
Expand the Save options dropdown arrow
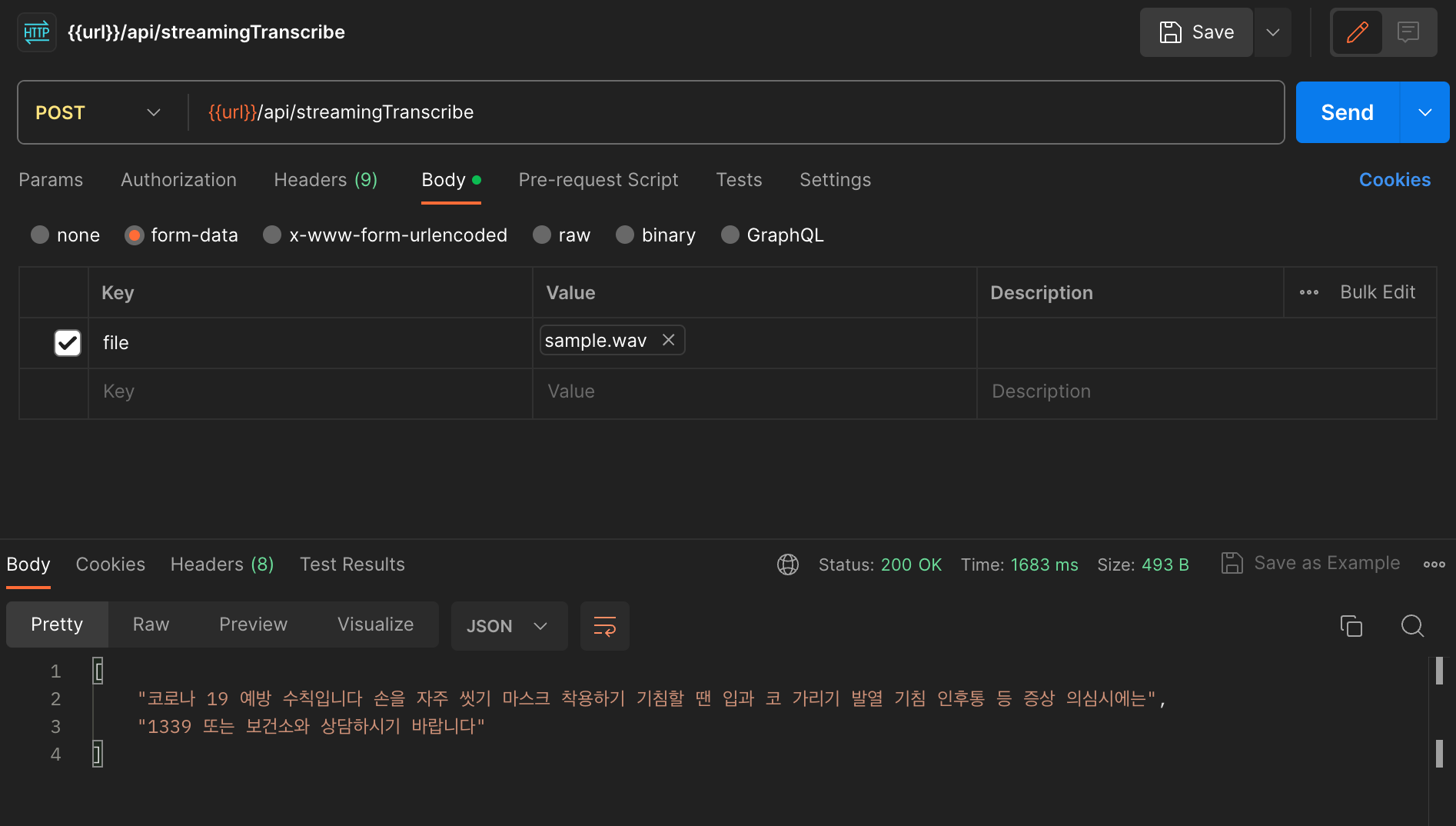click(1273, 32)
